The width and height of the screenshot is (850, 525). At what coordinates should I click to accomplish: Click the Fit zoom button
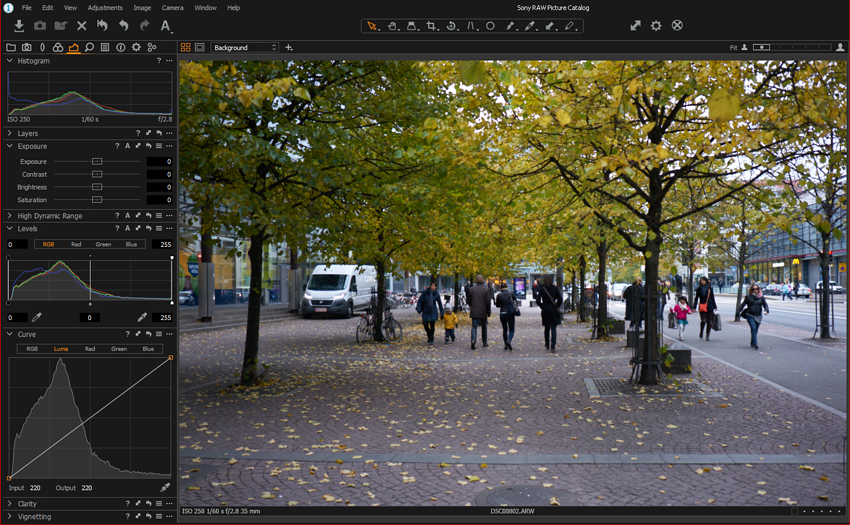(733, 47)
